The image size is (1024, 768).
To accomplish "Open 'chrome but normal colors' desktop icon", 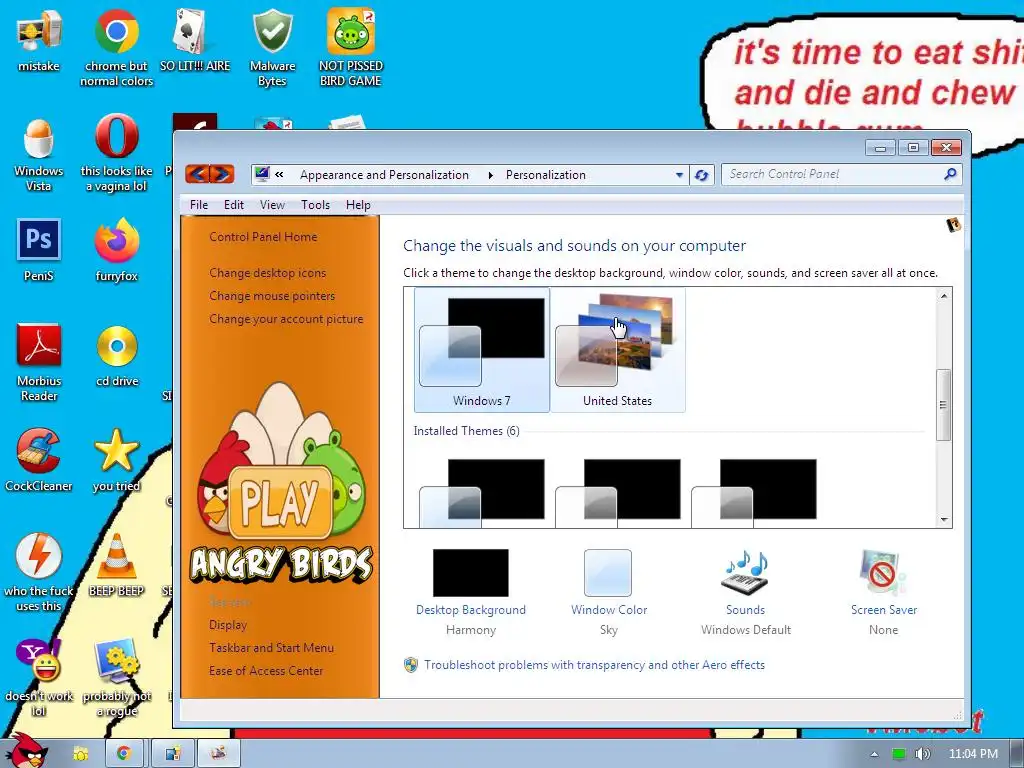I will [x=116, y=47].
